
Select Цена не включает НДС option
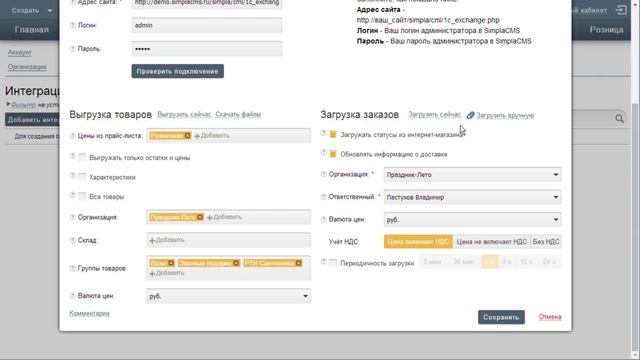tap(491, 242)
